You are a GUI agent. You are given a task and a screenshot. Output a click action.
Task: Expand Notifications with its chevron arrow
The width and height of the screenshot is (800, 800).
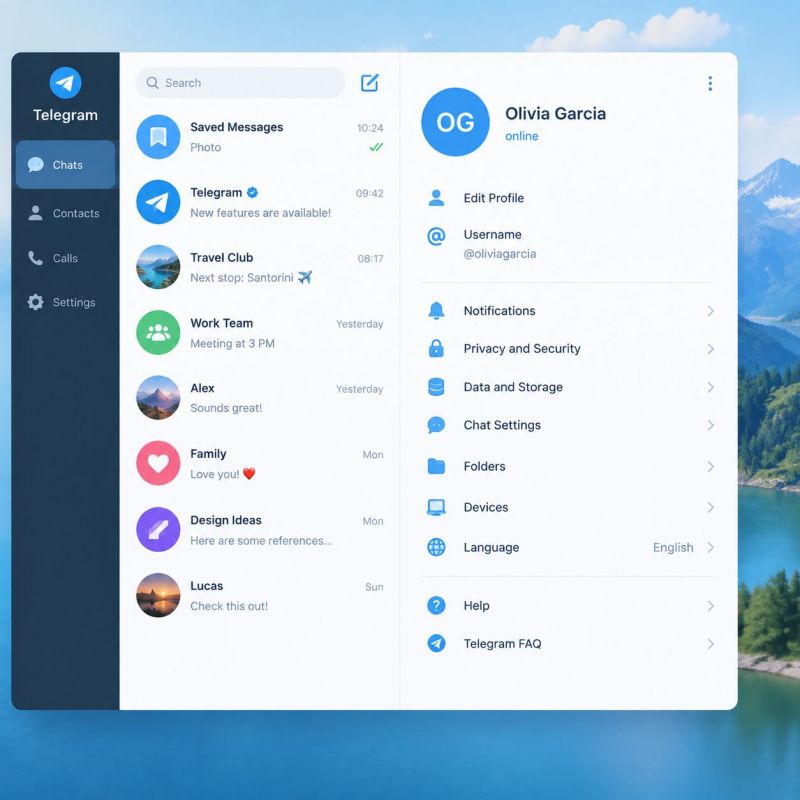coord(710,311)
